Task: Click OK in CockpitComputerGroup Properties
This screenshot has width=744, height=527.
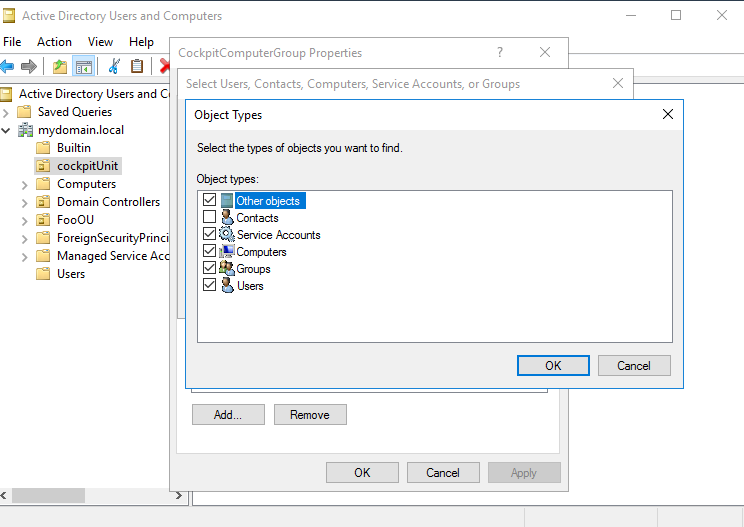Action: 363,472
